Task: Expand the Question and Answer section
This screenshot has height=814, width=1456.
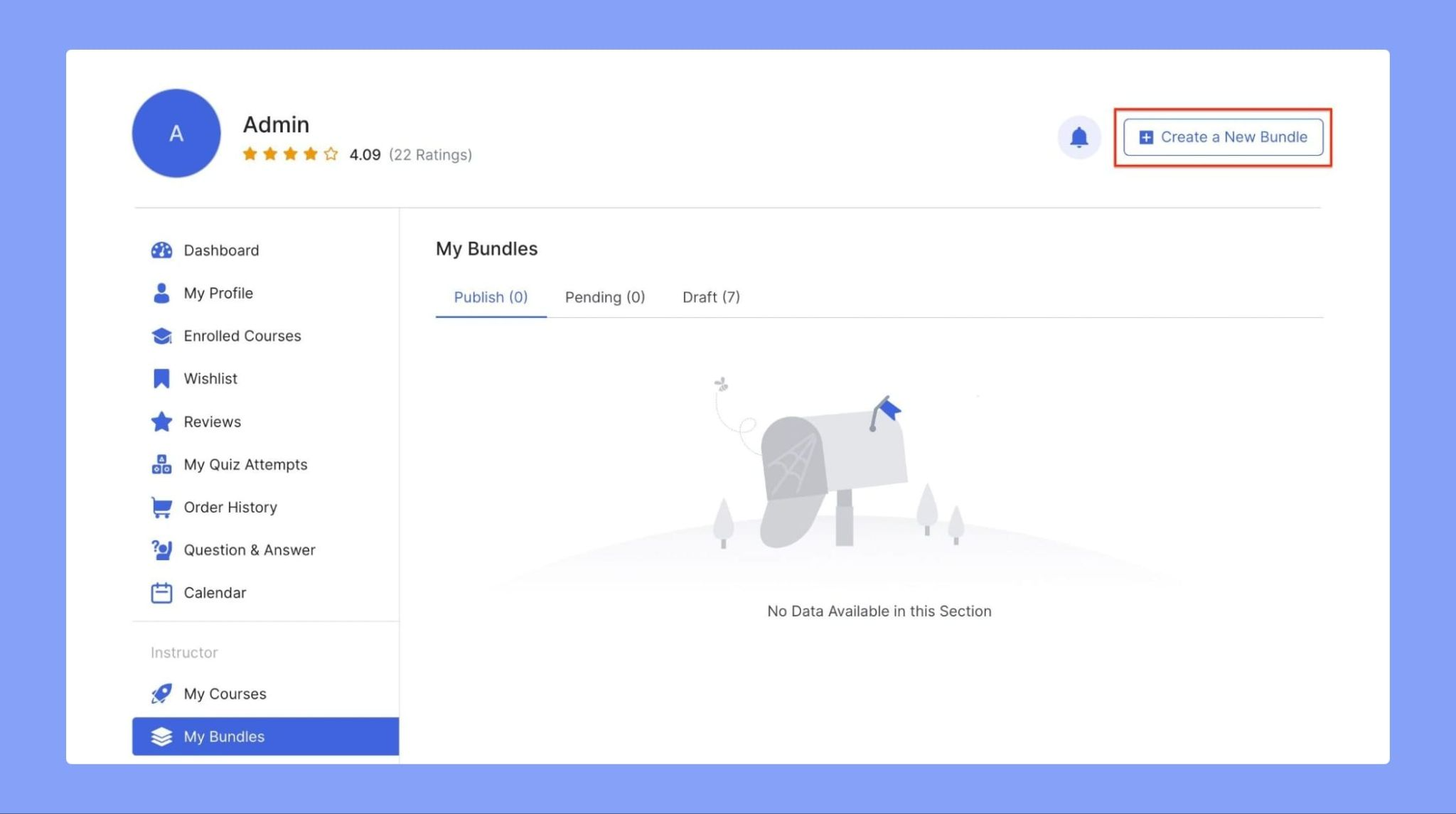Action: click(x=249, y=550)
